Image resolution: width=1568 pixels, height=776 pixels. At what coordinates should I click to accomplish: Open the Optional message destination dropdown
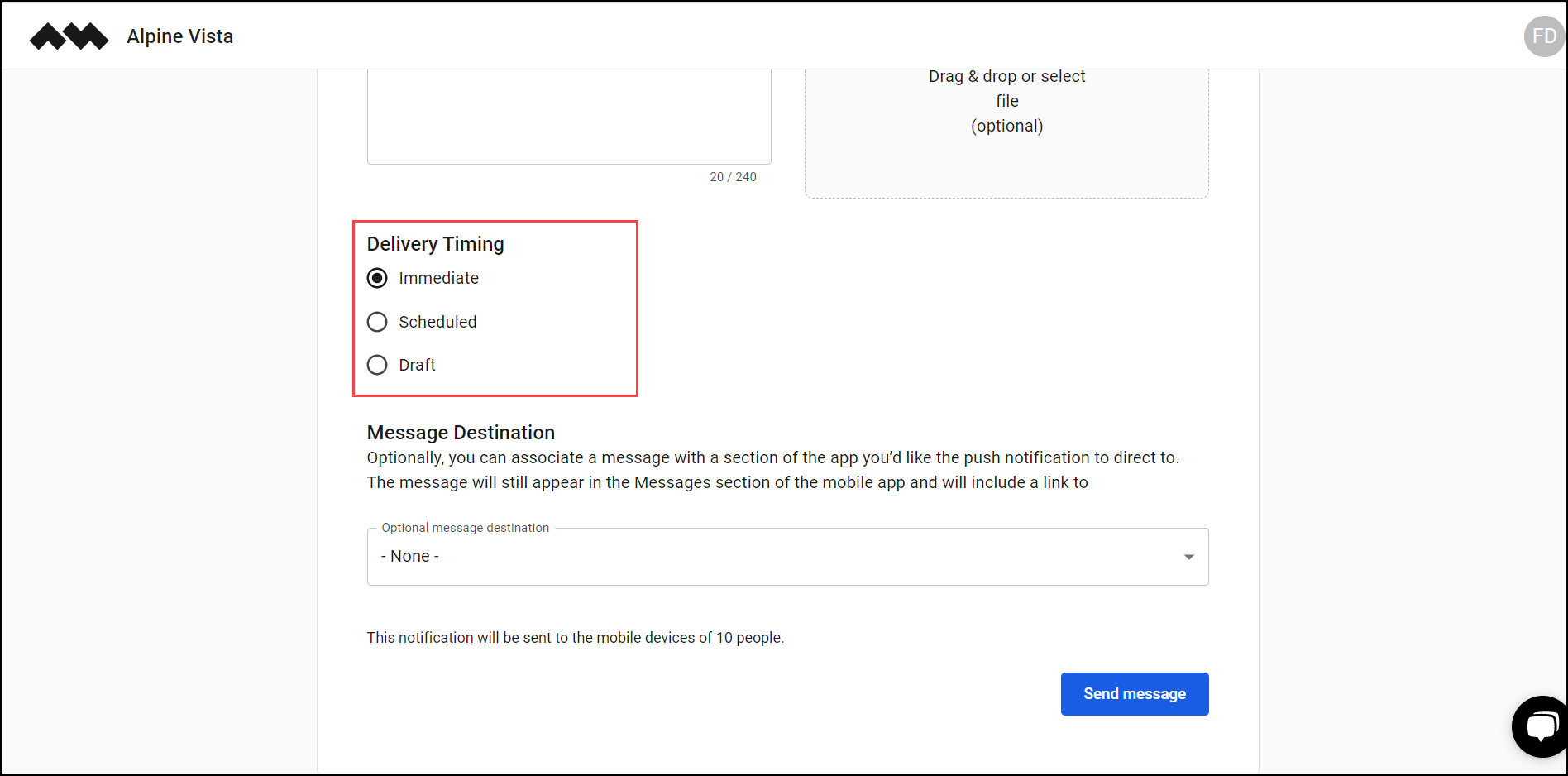click(786, 556)
